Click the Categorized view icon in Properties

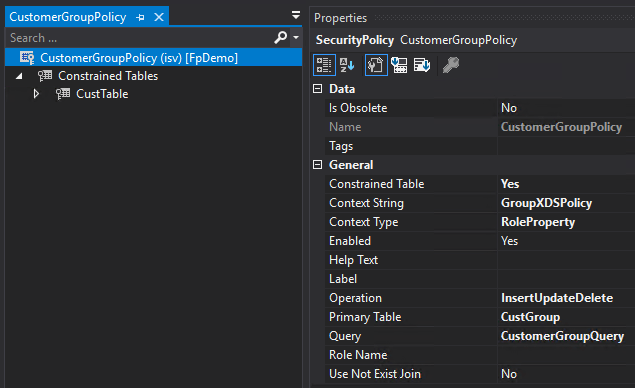click(324, 65)
